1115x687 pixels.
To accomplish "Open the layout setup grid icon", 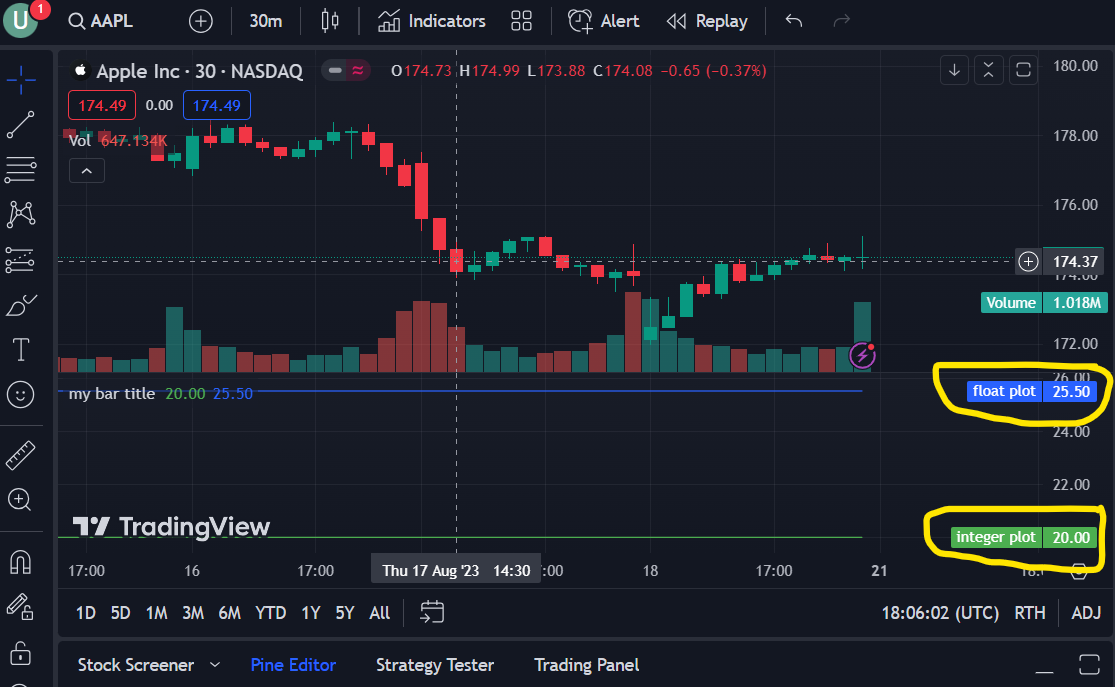I will pyautogui.click(x=521, y=21).
